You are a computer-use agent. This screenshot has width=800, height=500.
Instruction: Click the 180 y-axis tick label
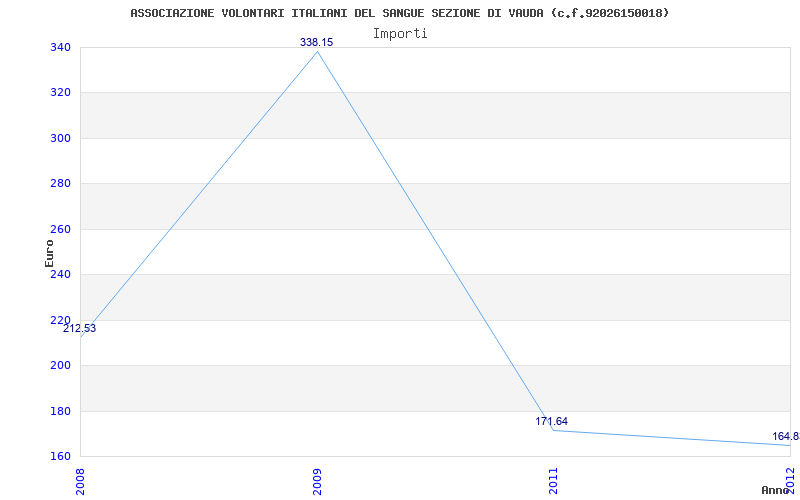pyautogui.click(x=60, y=411)
